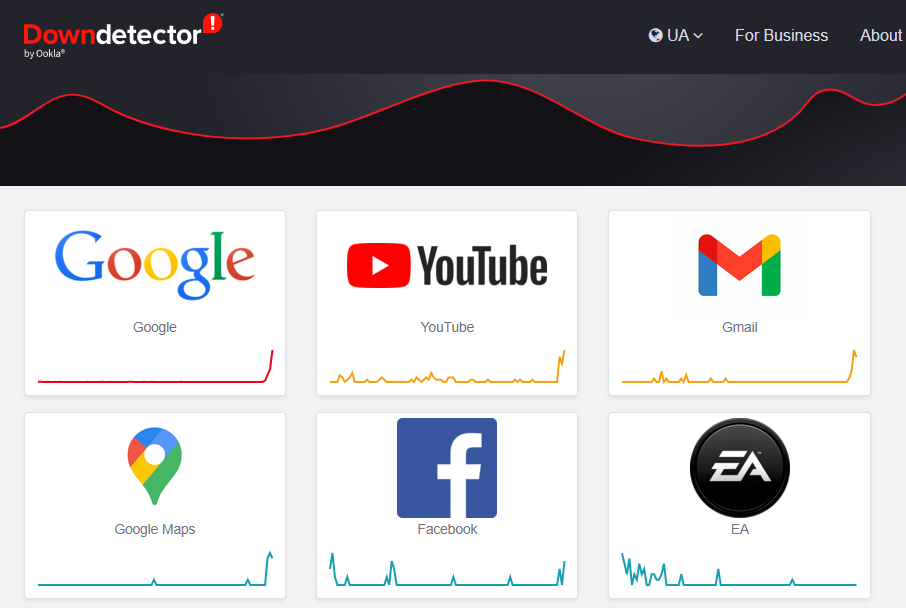
Task: Expand the UA country dropdown
Action: (x=675, y=36)
